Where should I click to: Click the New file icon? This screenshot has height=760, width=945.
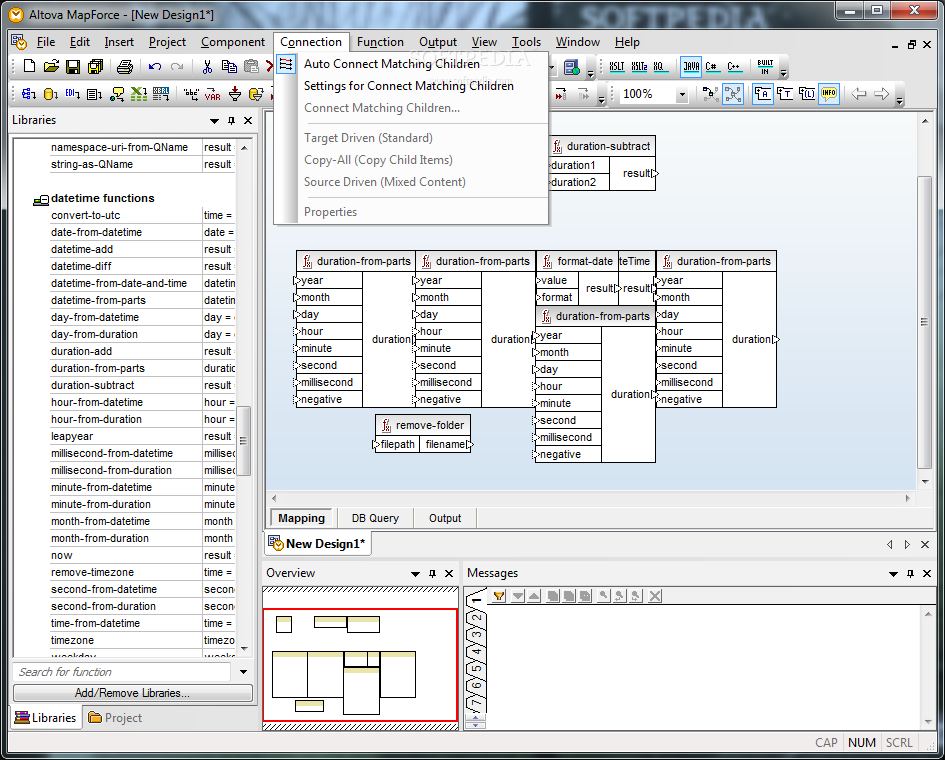point(29,66)
